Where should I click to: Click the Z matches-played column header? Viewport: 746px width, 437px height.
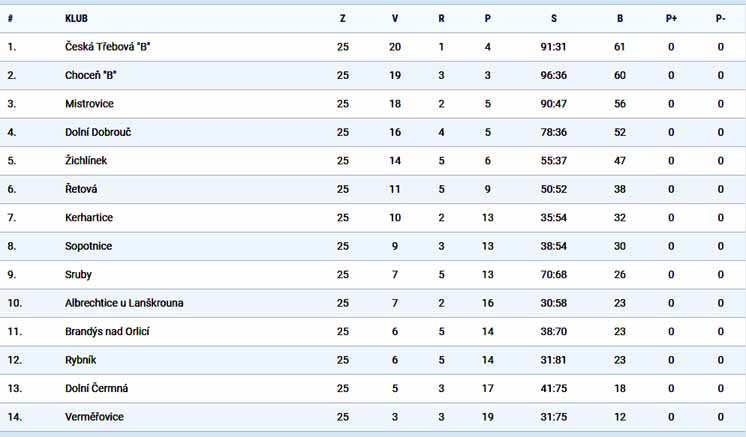click(343, 19)
